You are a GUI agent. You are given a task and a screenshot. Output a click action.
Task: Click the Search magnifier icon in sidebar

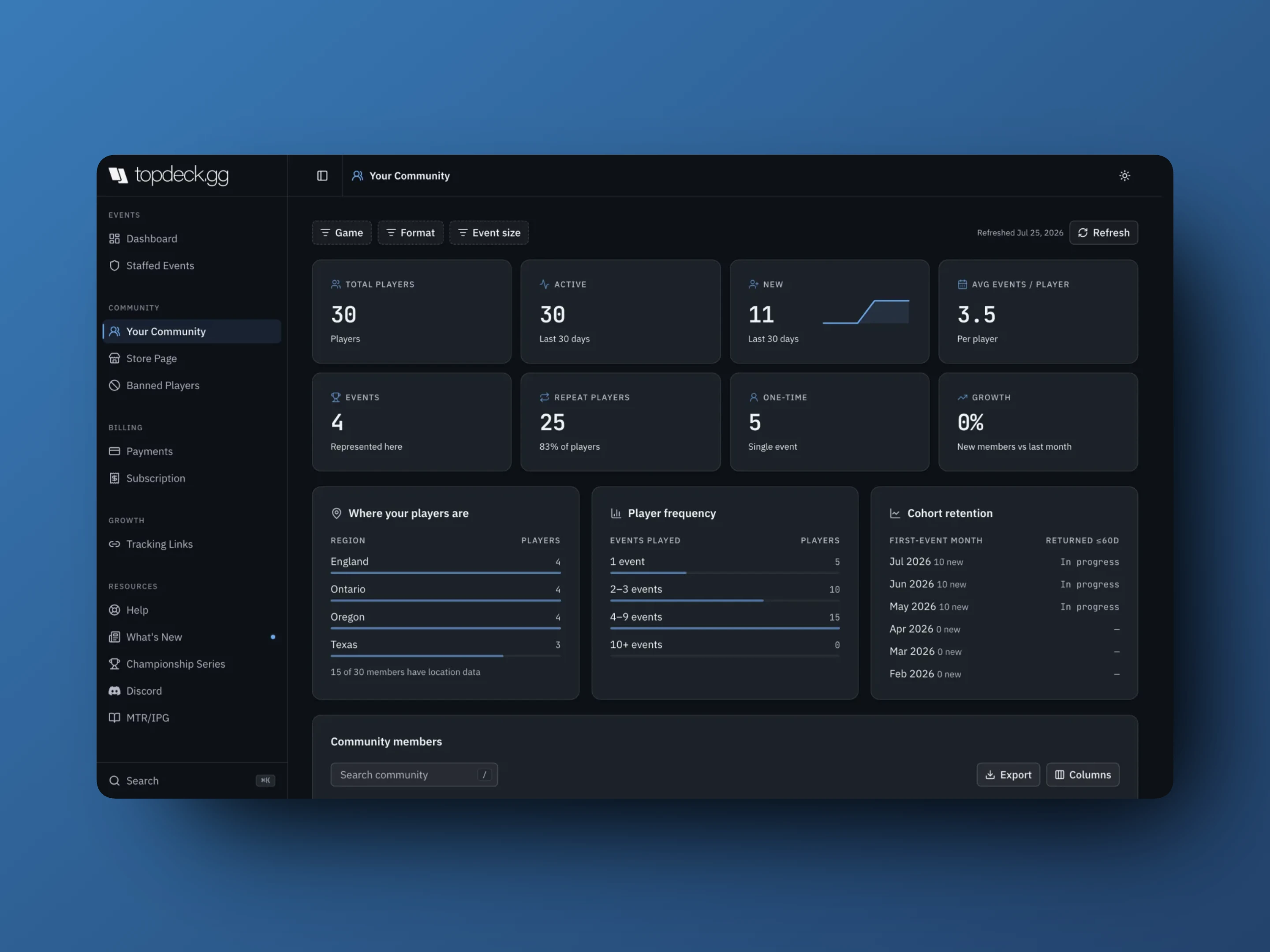pos(114,781)
